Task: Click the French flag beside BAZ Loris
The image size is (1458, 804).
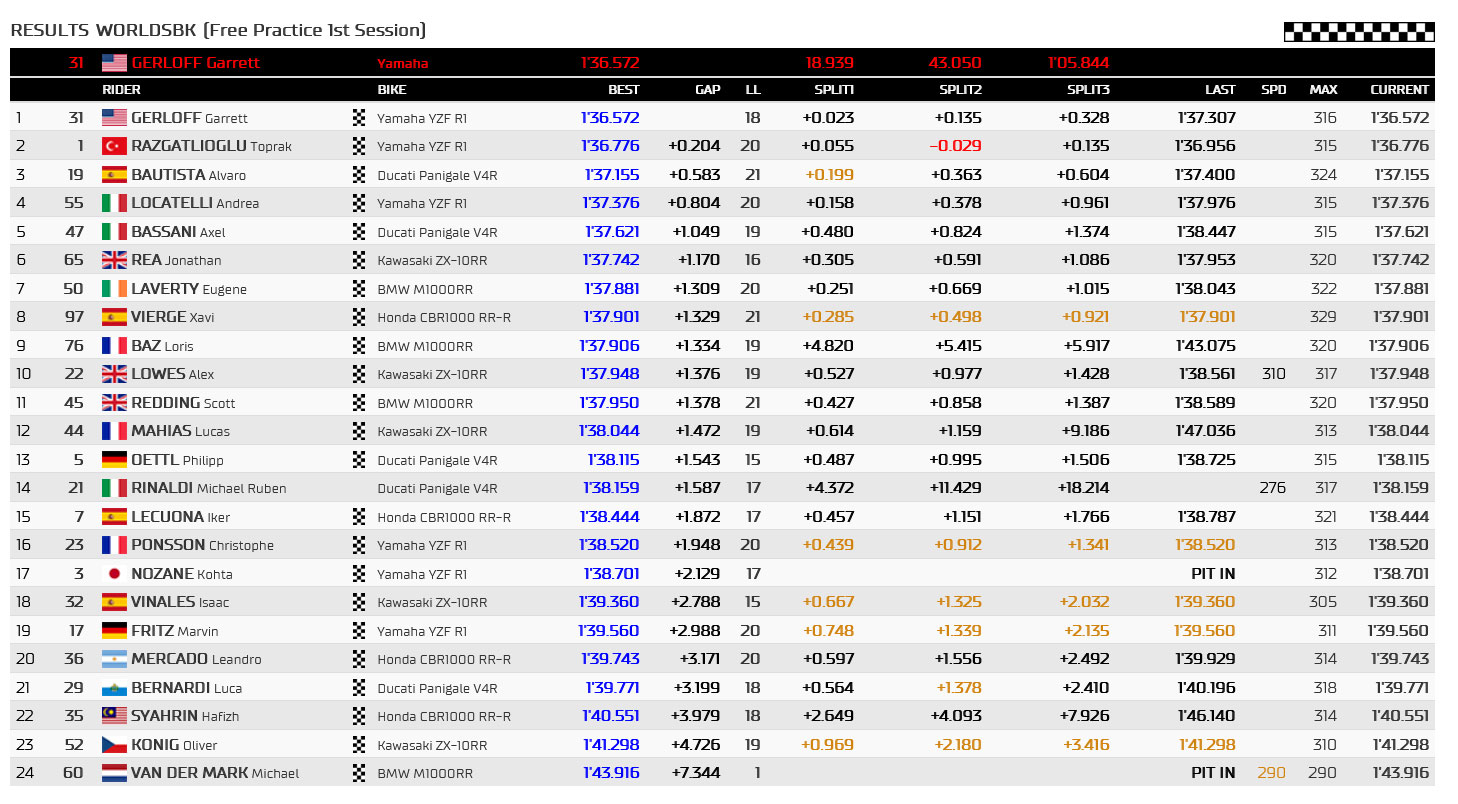Action: [x=115, y=346]
